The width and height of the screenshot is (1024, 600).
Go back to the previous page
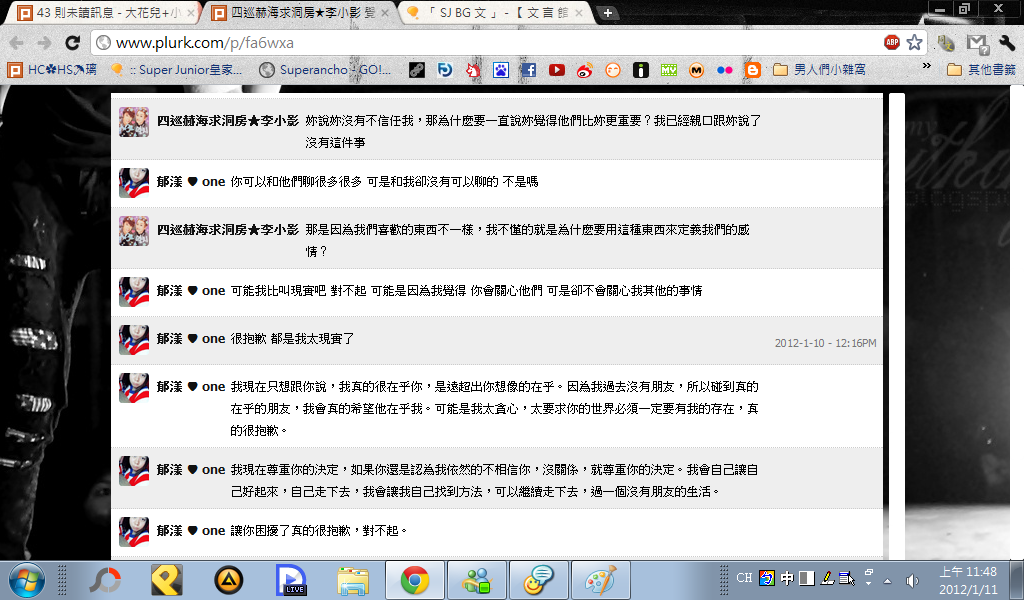point(18,43)
